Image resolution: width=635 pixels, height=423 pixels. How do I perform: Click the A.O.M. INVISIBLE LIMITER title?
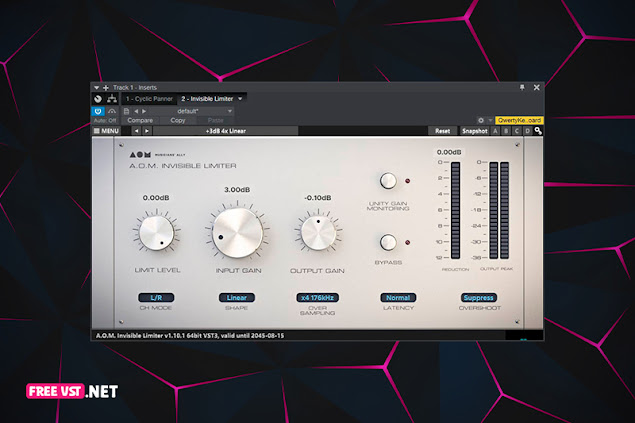(x=183, y=166)
